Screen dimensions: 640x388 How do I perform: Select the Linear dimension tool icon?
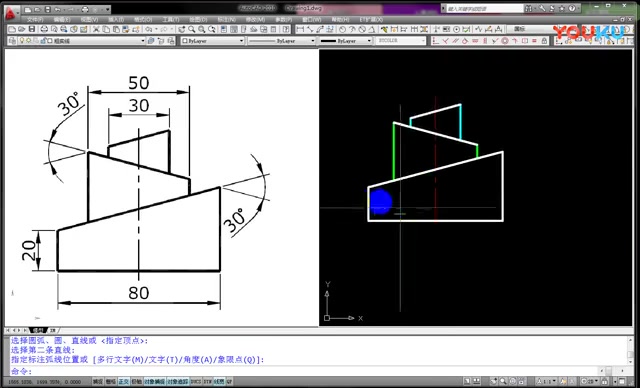tap(300, 29)
